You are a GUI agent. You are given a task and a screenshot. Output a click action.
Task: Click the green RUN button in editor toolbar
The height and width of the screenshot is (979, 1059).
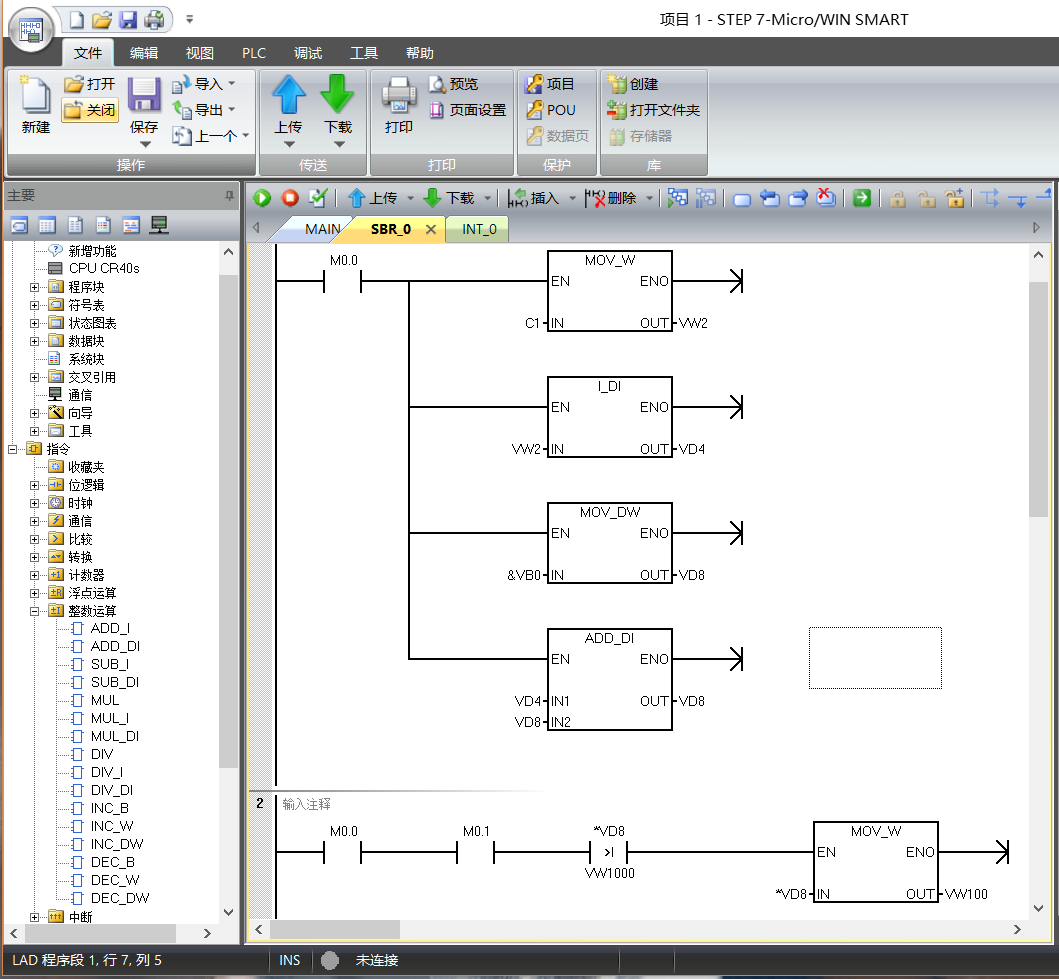(262, 198)
